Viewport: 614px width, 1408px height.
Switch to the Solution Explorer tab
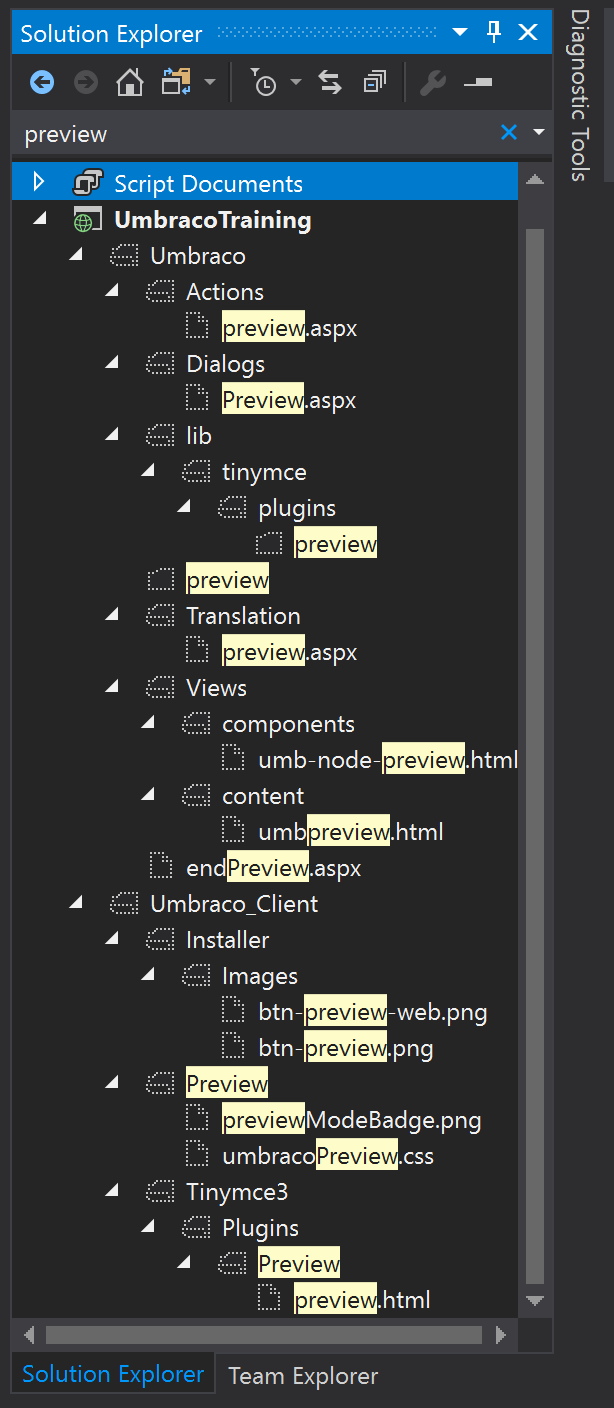[113, 1374]
